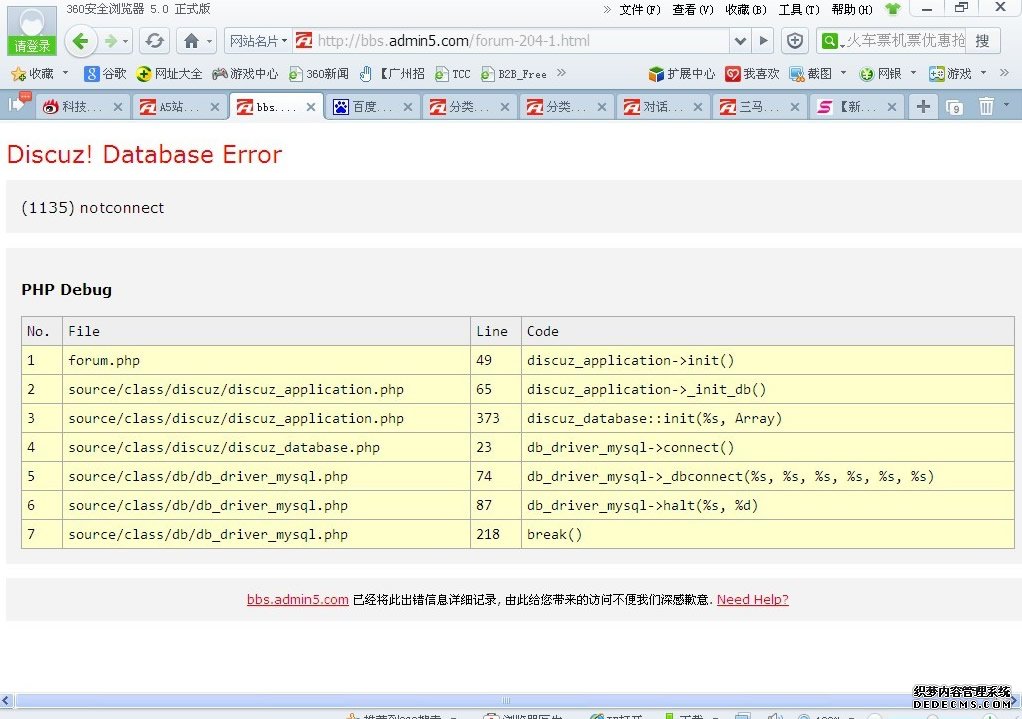1022x719 pixels.
Task: Click the trash closed-tabs icon
Action: (x=986, y=106)
